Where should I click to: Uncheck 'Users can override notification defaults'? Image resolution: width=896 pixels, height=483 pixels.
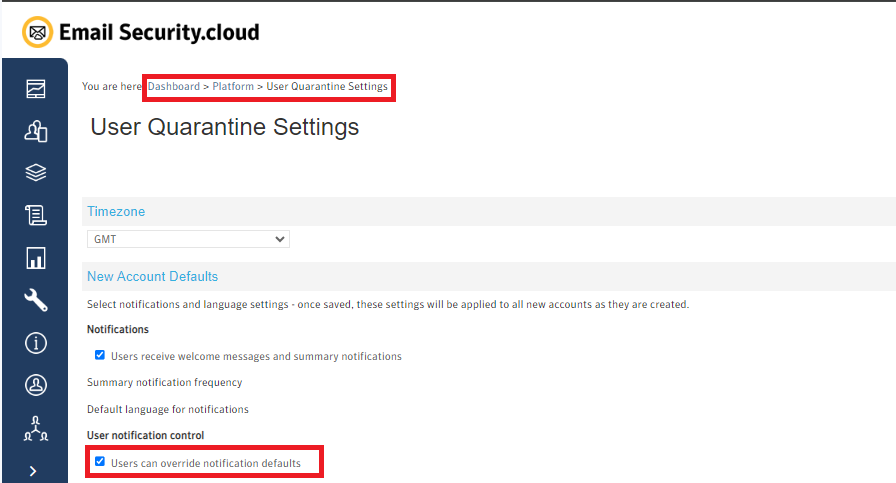click(100, 462)
